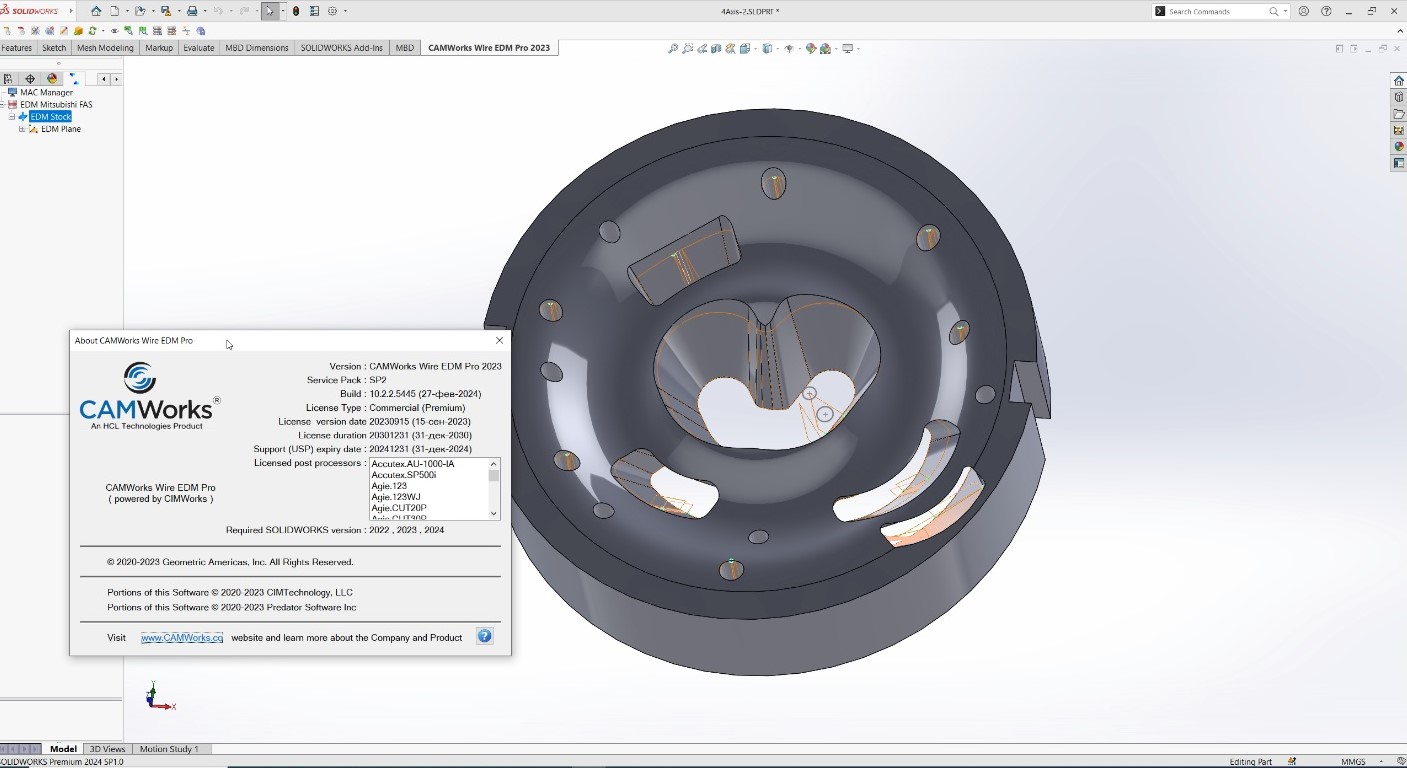Open the dropdown arrow next to New
Image resolution: width=1407 pixels, height=768 pixels.
127,11
